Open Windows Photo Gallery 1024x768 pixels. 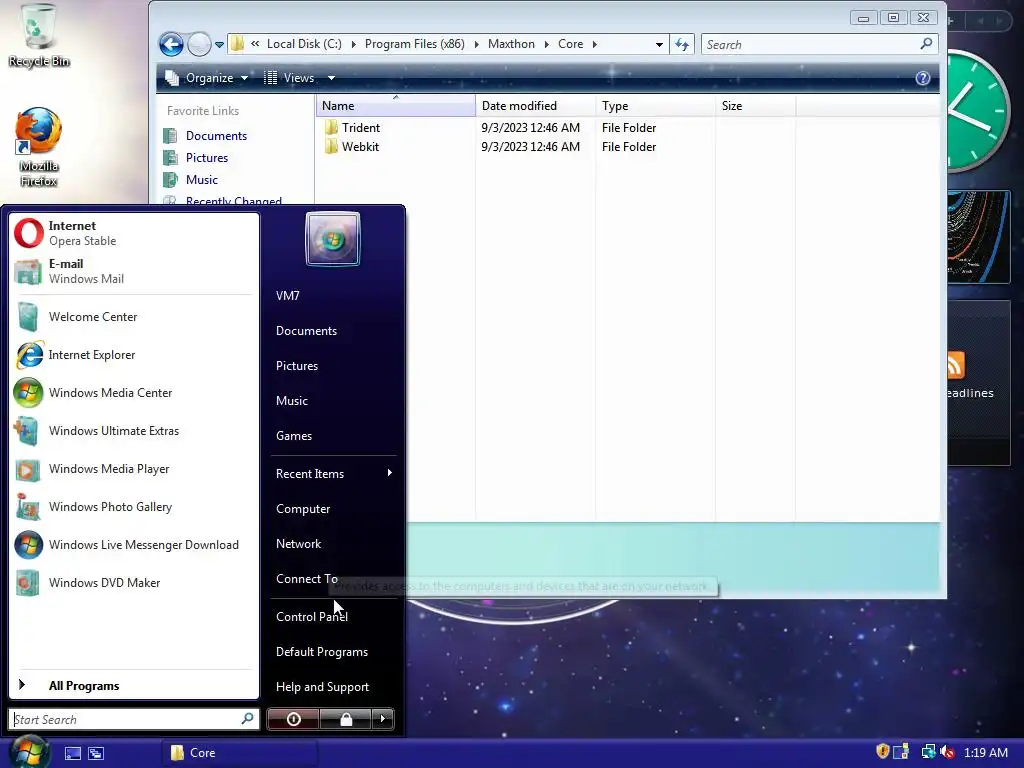(134, 507)
